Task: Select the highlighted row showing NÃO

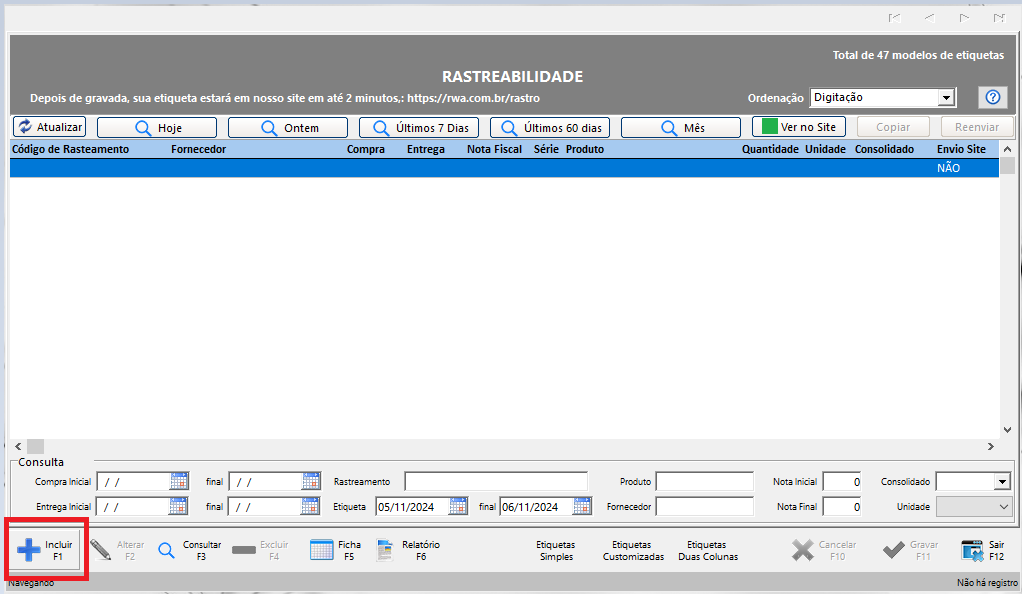Action: coord(504,168)
